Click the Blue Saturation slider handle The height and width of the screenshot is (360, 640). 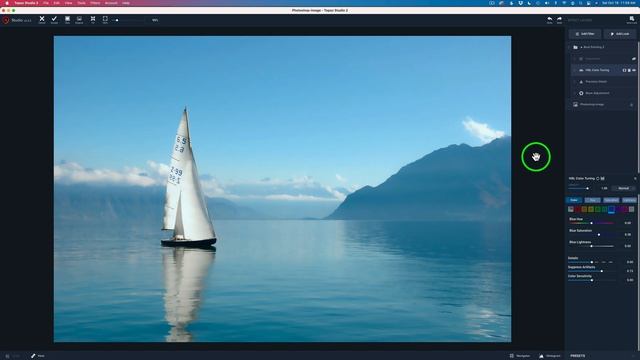pyautogui.click(x=599, y=234)
